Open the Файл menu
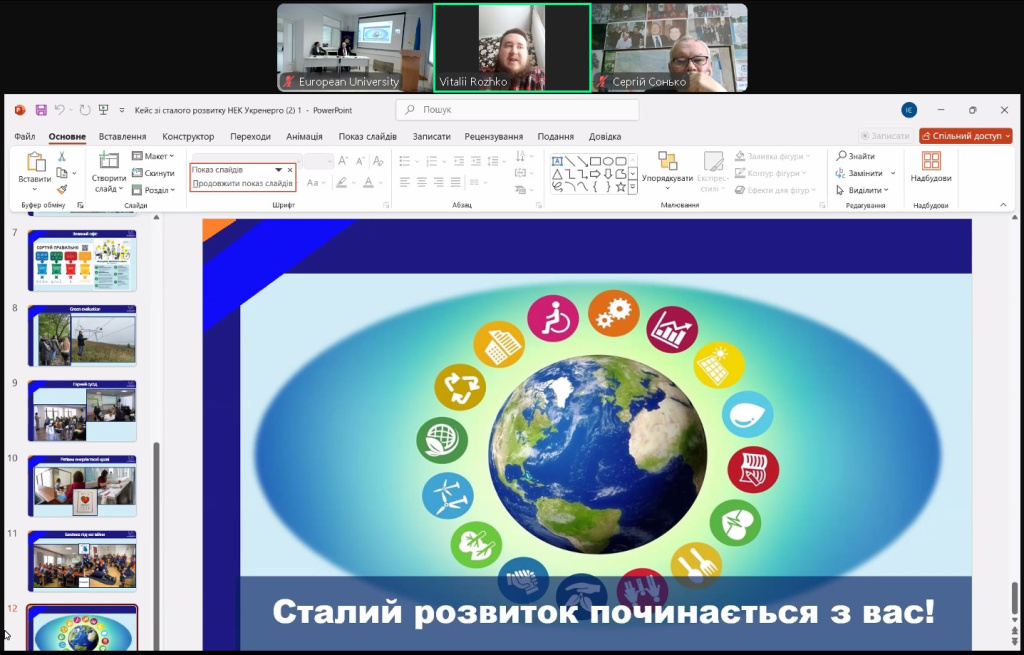Image resolution: width=1024 pixels, height=655 pixels. (x=25, y=136)
